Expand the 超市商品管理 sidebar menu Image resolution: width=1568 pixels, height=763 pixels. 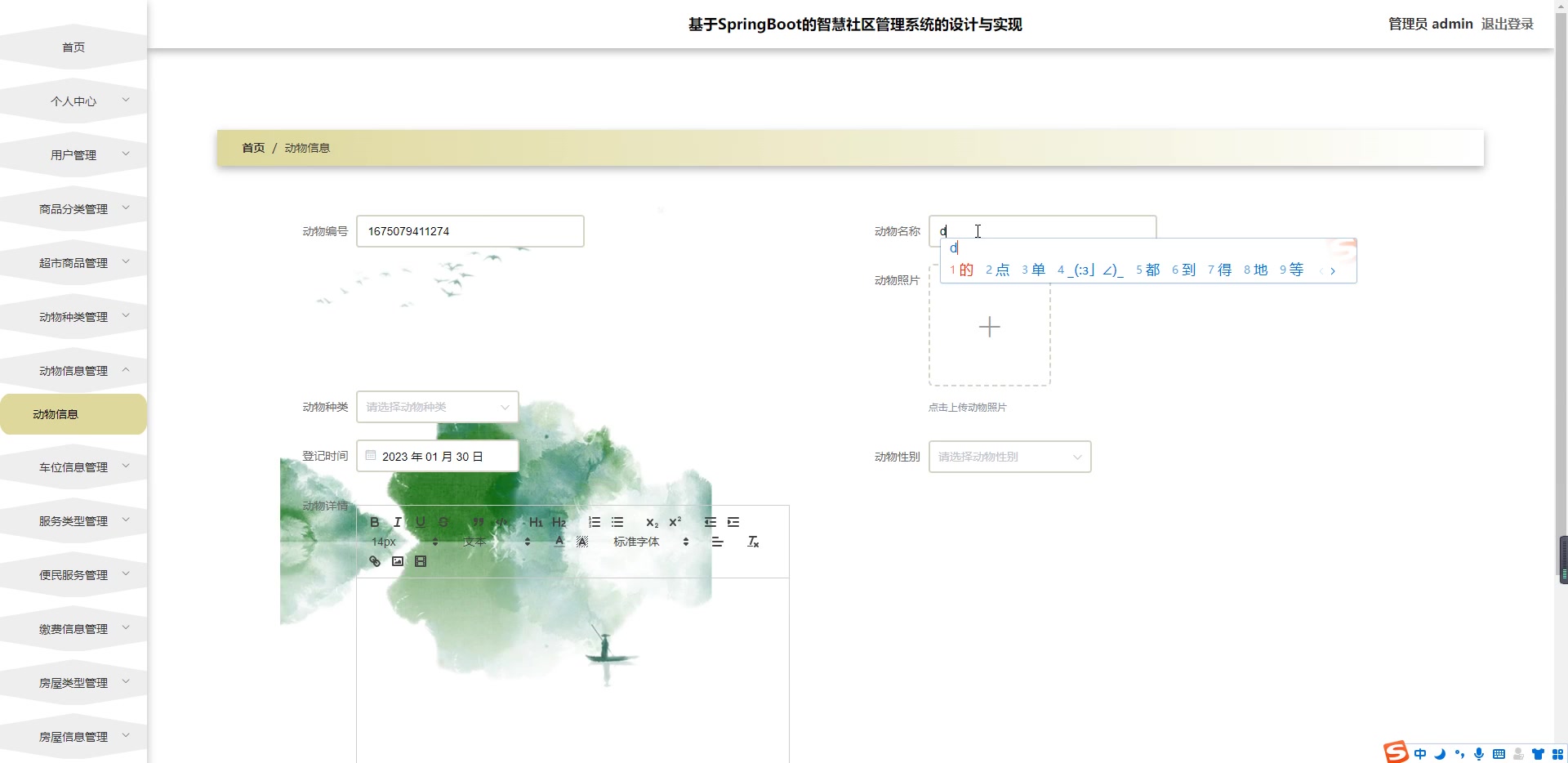[73, 263]
